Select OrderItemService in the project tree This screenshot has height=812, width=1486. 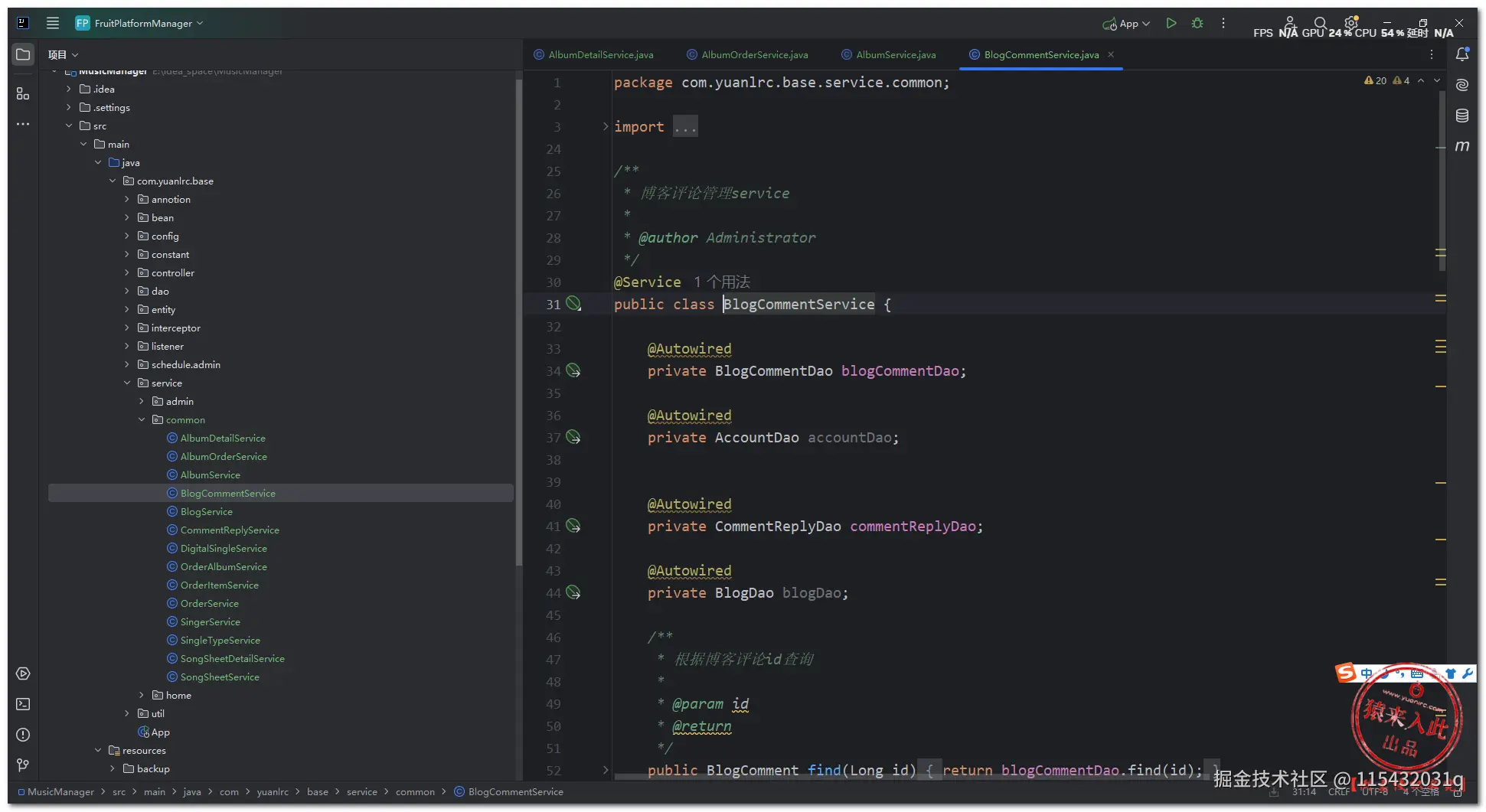pyautogui.click(x=219, y=585)
